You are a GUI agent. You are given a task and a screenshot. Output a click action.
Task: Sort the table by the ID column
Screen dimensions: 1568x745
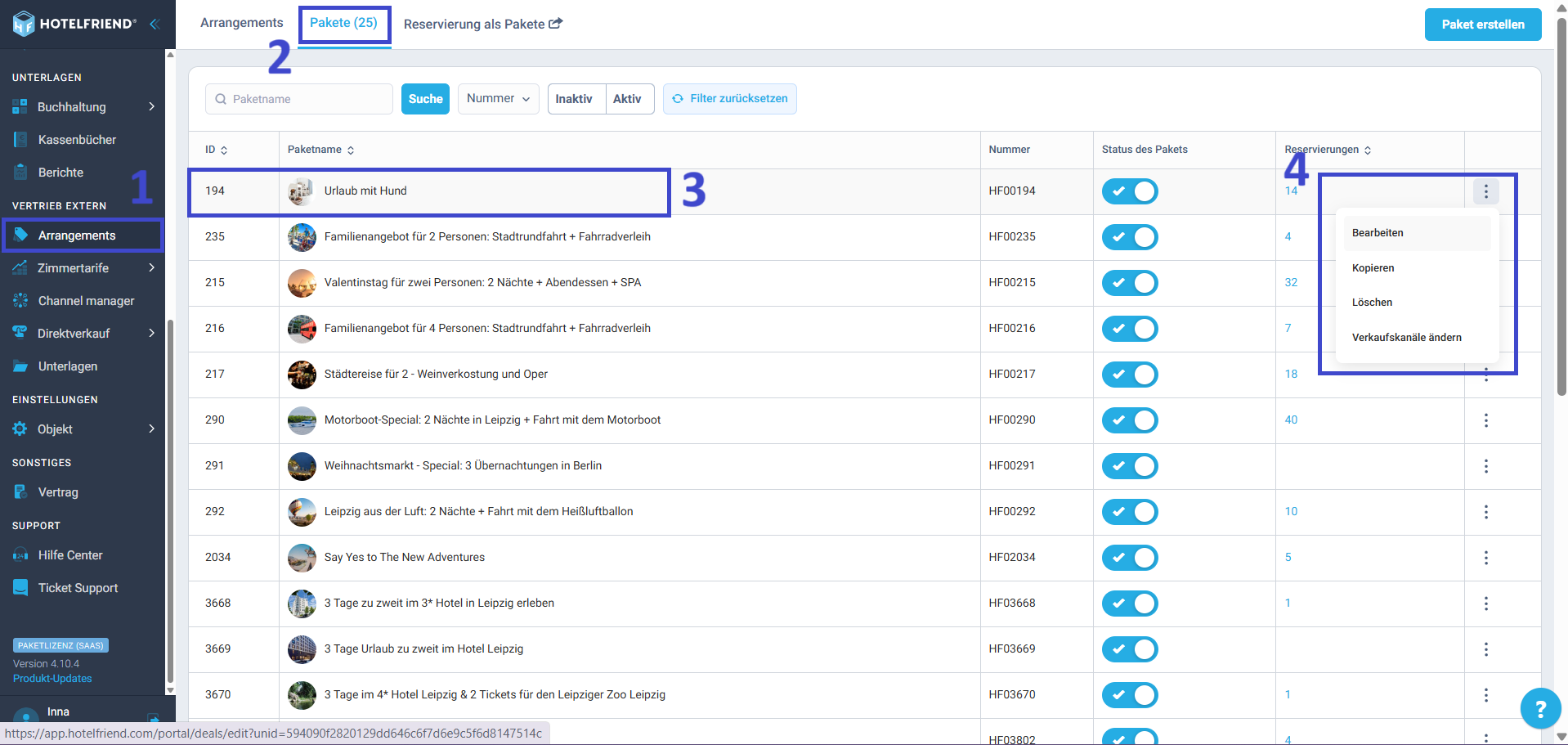click(217, 150)
